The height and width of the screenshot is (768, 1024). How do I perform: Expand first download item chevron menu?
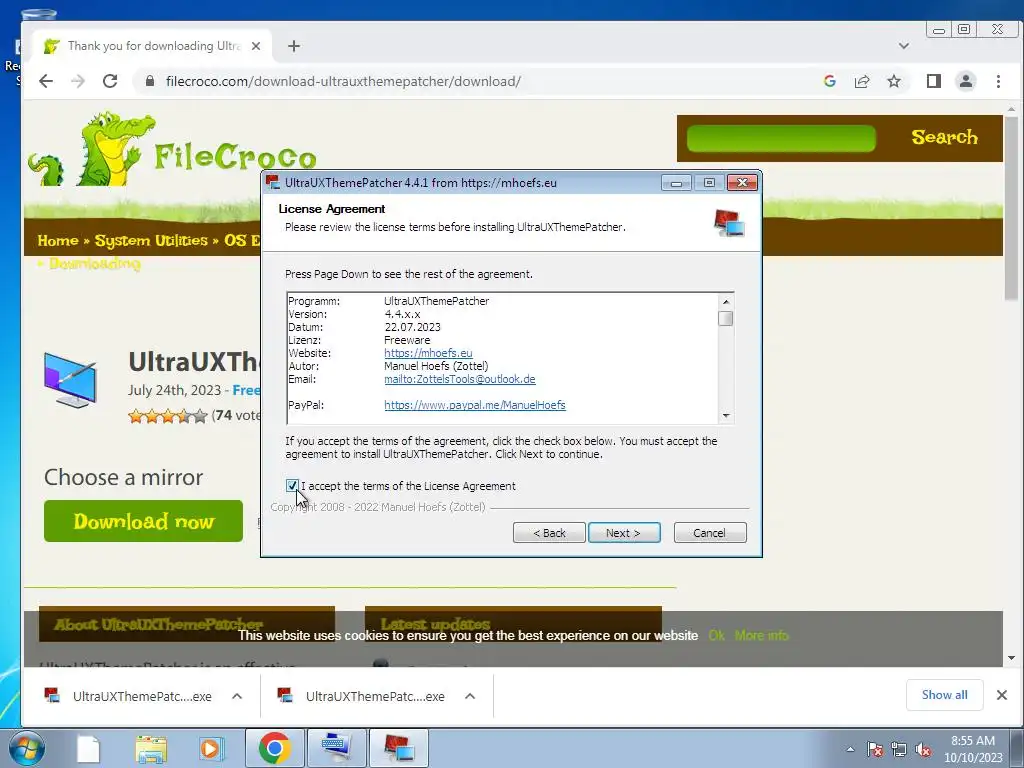(x=237, y=696)
